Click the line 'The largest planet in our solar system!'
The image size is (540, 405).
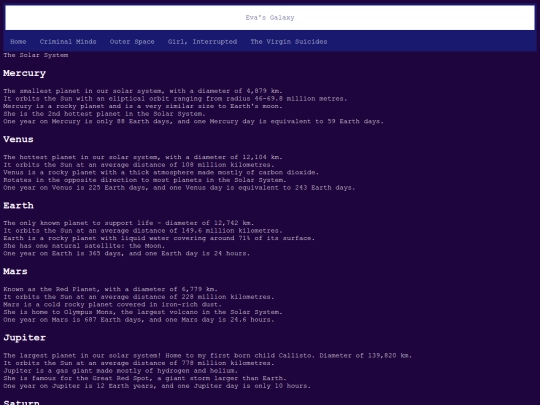[x=208, y=355]
